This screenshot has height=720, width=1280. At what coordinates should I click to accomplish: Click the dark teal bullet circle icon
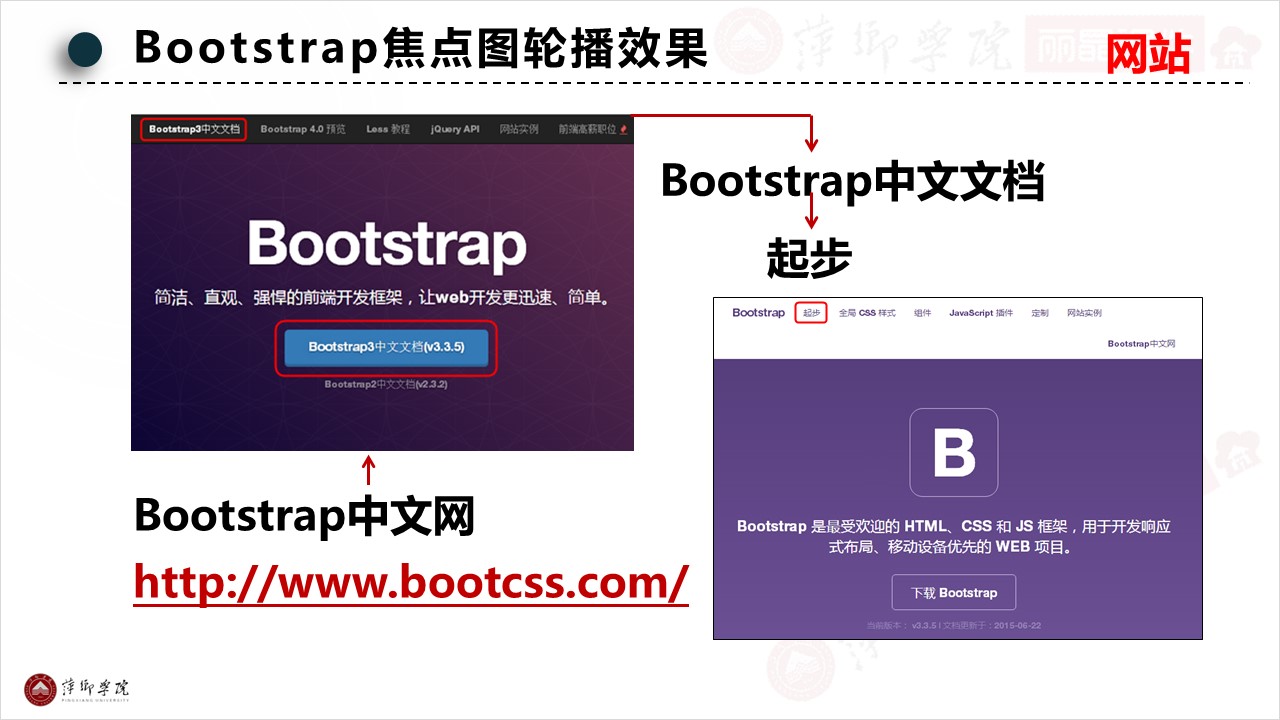pyautogui.click(x=85, y=49)
